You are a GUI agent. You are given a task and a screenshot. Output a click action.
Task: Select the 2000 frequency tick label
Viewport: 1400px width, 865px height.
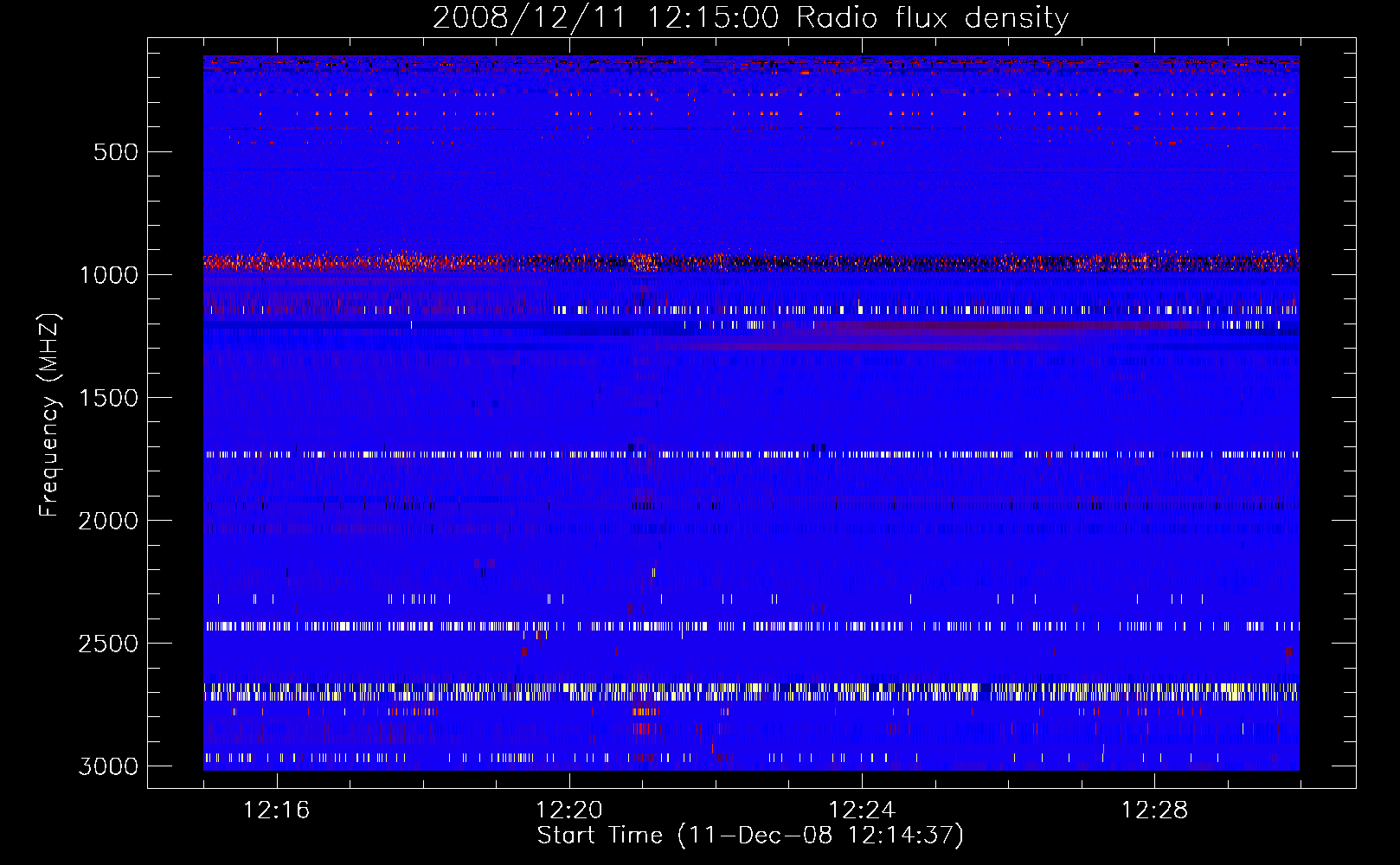pyautogui.click(x=108, y=521)
